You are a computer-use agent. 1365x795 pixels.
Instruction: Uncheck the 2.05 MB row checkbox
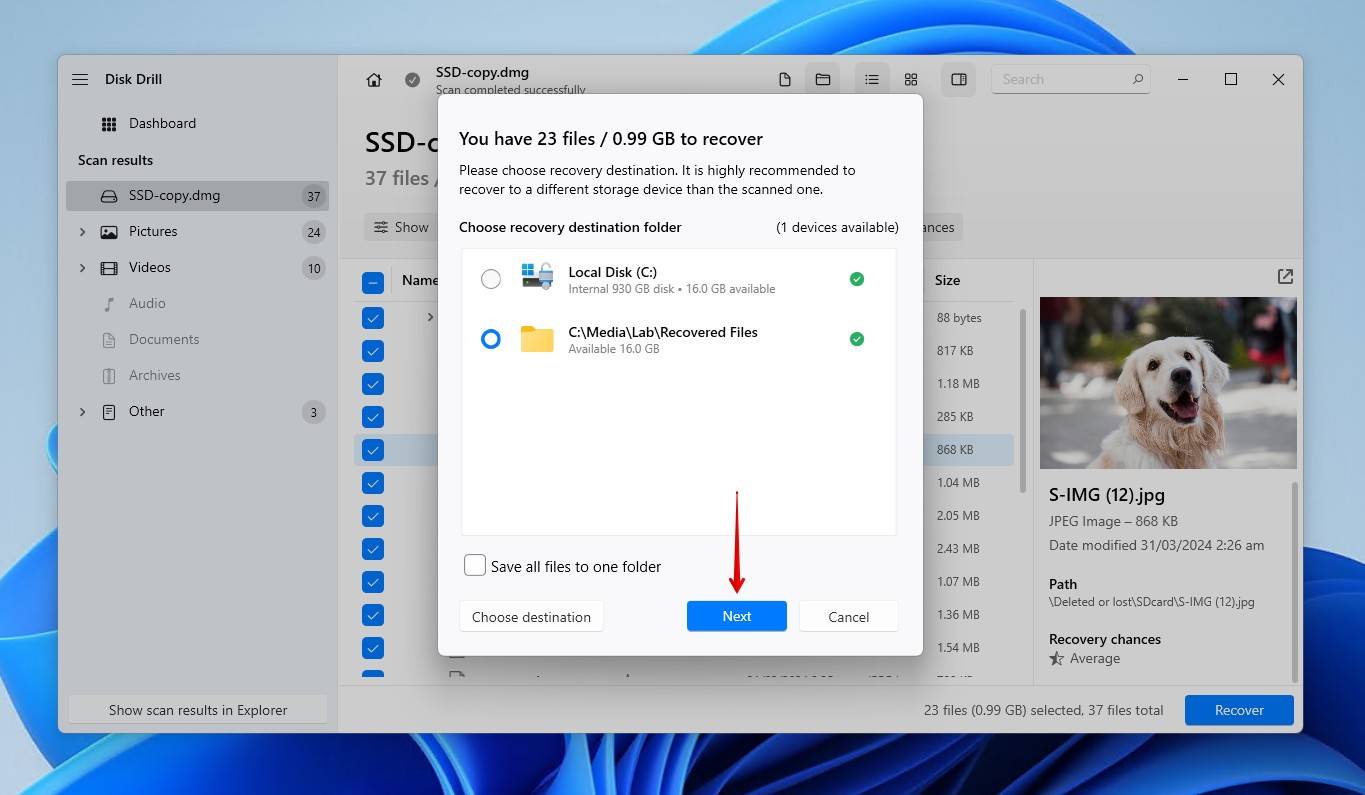point(373,516)
